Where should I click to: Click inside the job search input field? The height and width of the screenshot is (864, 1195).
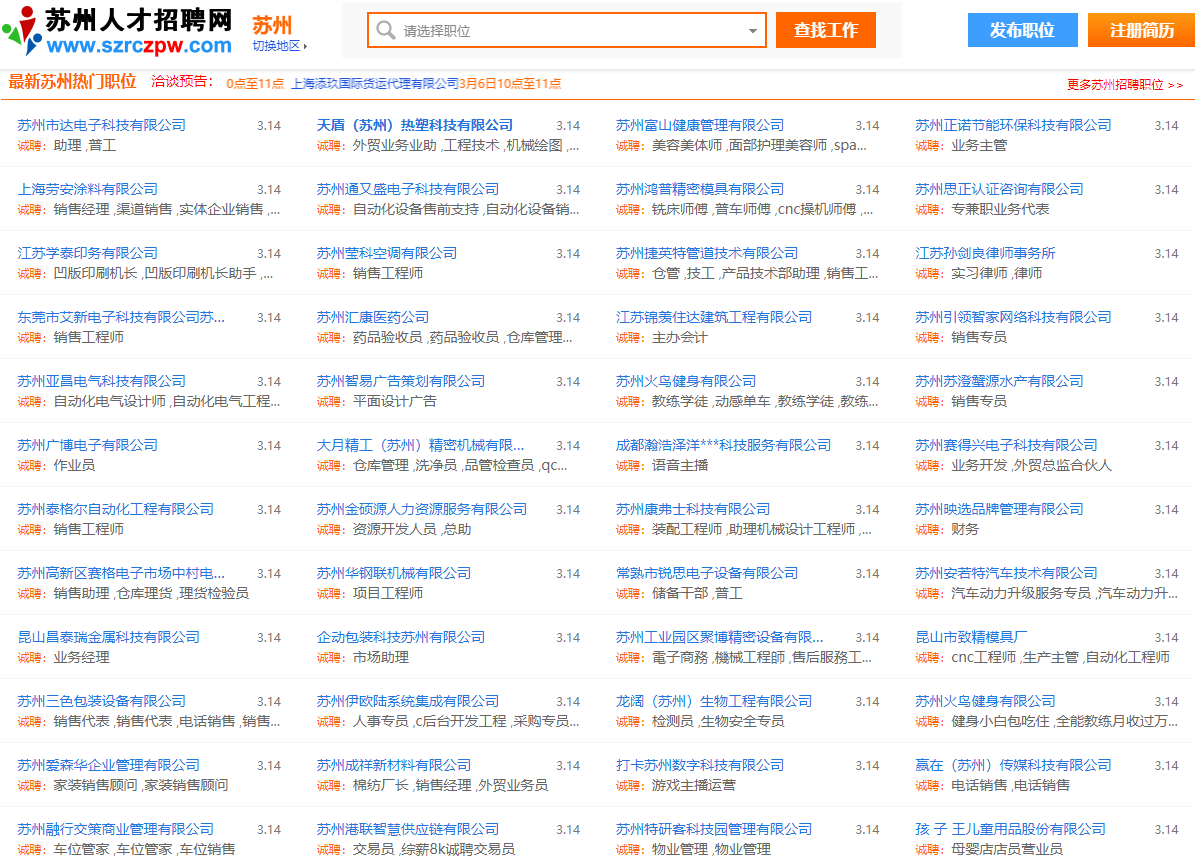tap(550, 30)
